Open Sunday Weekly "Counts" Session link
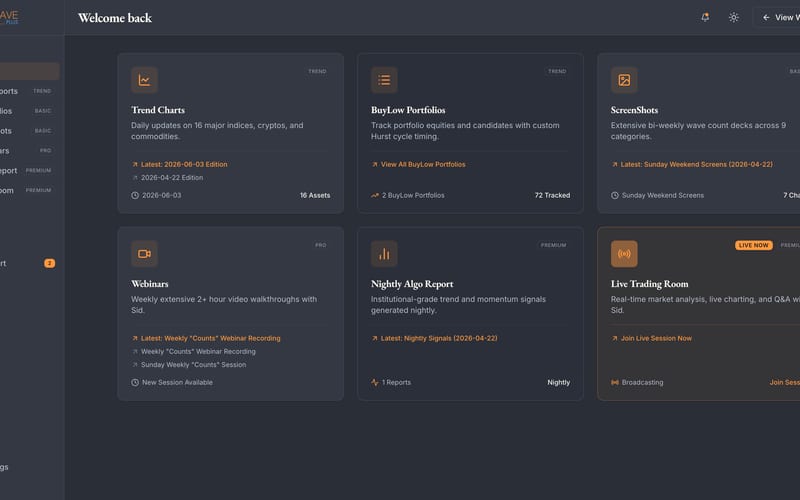The image size is (800, 500). click(189, 365)
